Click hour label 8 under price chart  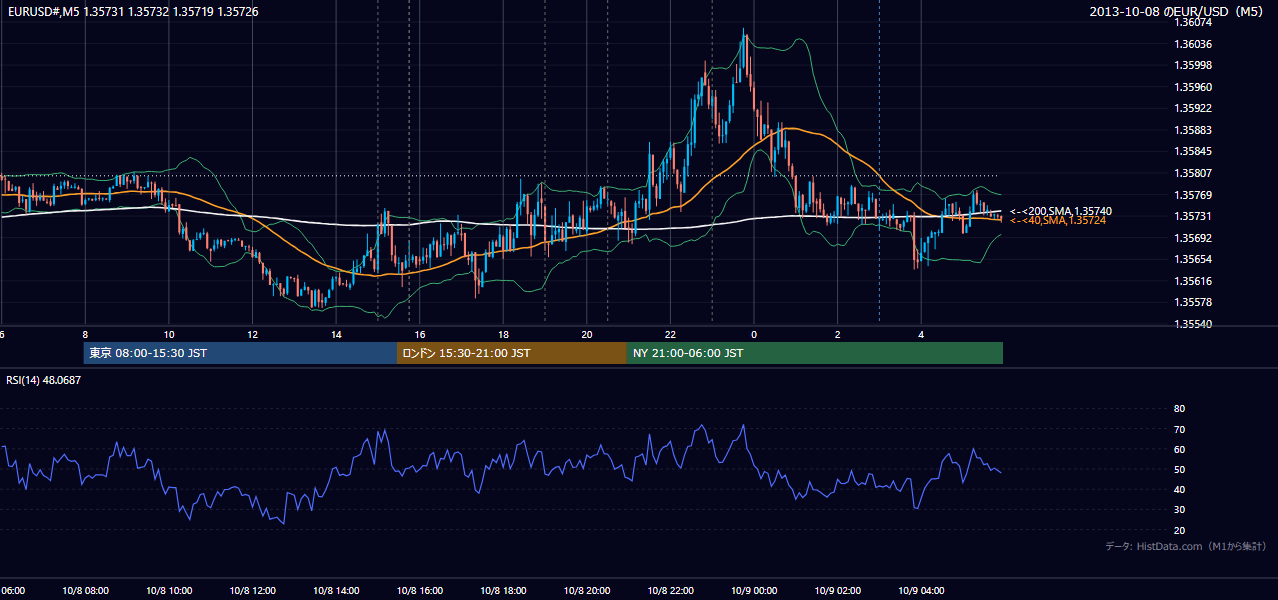tap(85, 335)
